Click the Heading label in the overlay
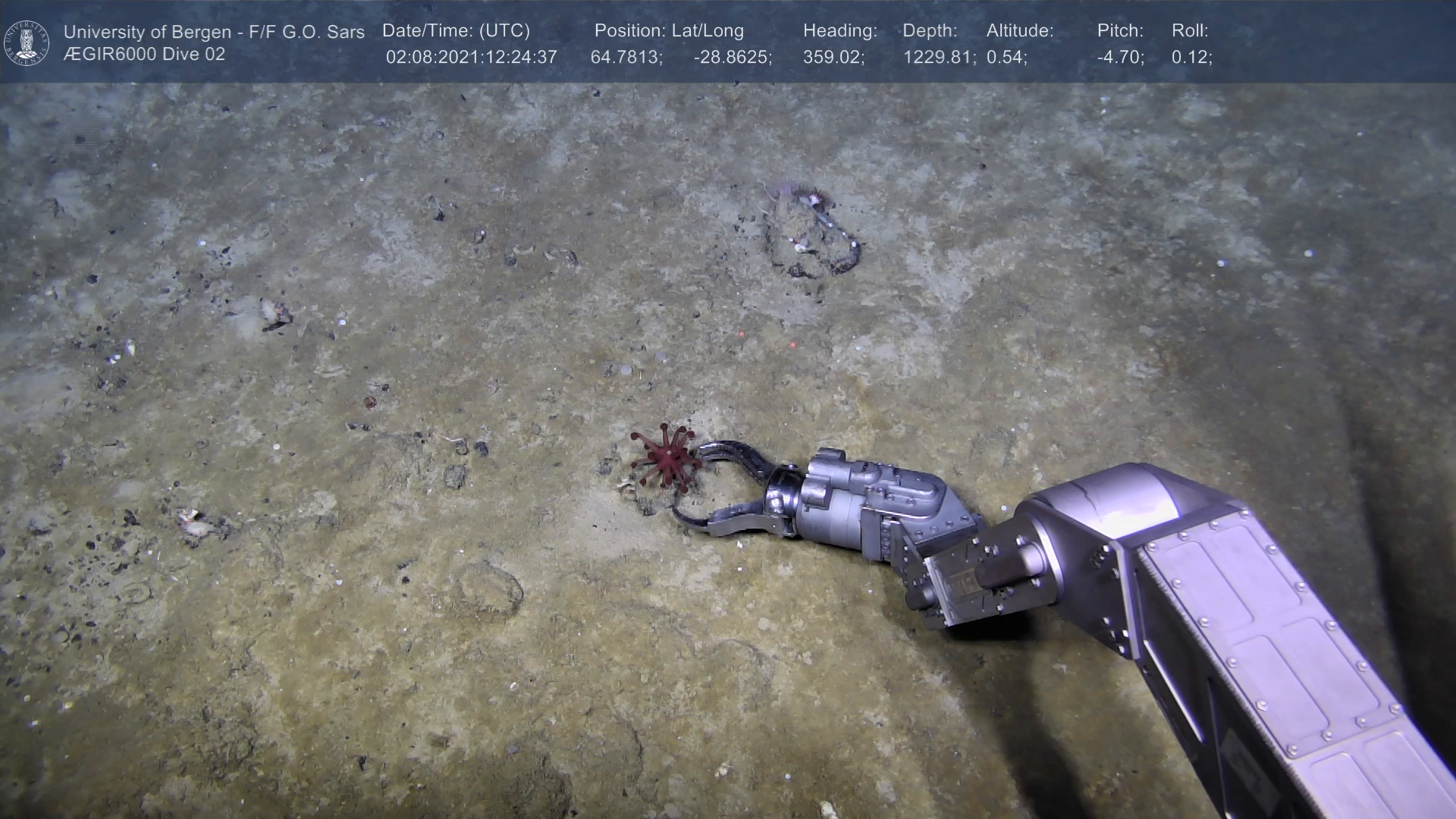The image size is (1456, 819). pos(839,31)
